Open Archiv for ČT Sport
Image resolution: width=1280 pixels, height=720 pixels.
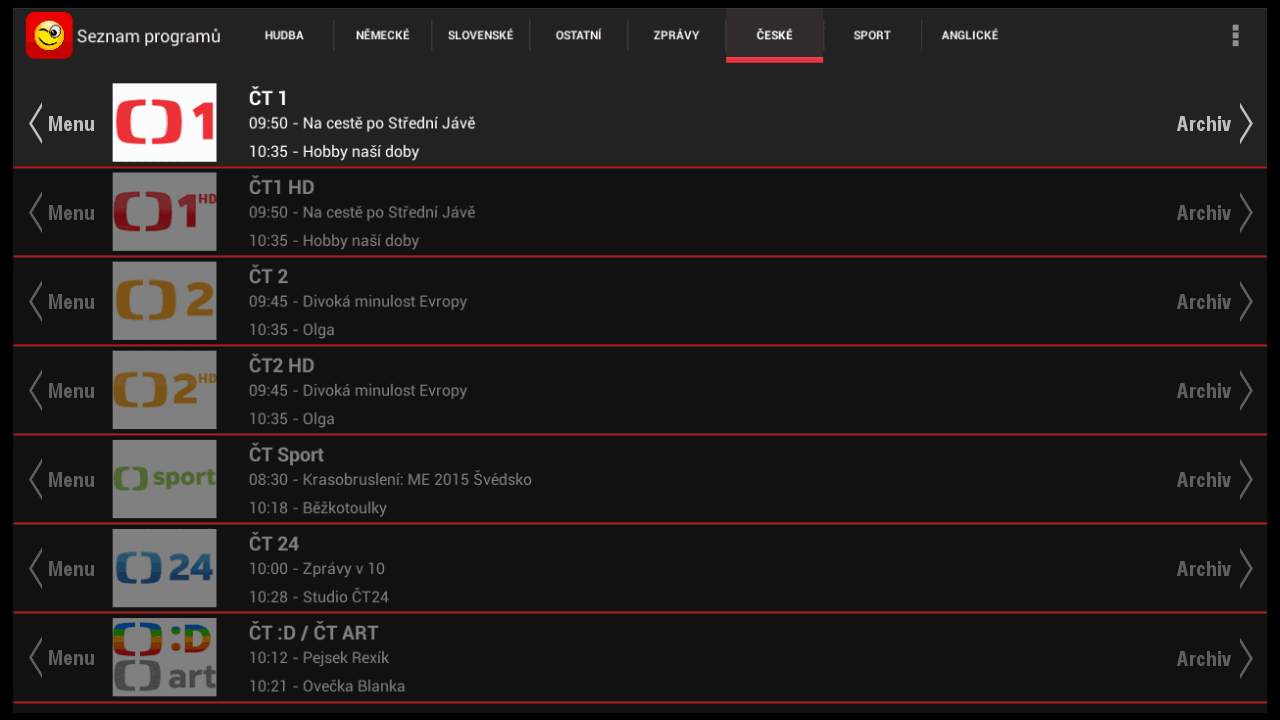click(x=1214, y=480)
